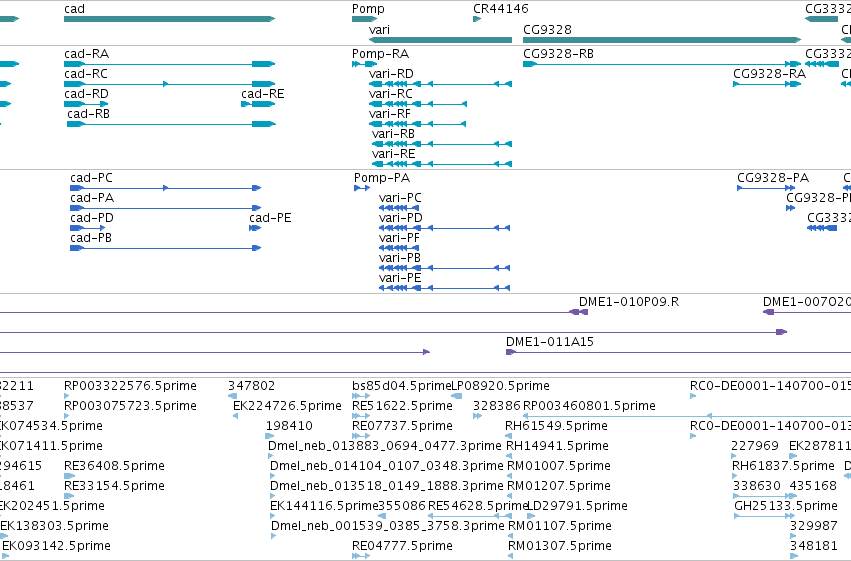This screenshot has width=851, height=561.
Task: Select transcript CG9328-RB
Action: [x=662, y=64]
